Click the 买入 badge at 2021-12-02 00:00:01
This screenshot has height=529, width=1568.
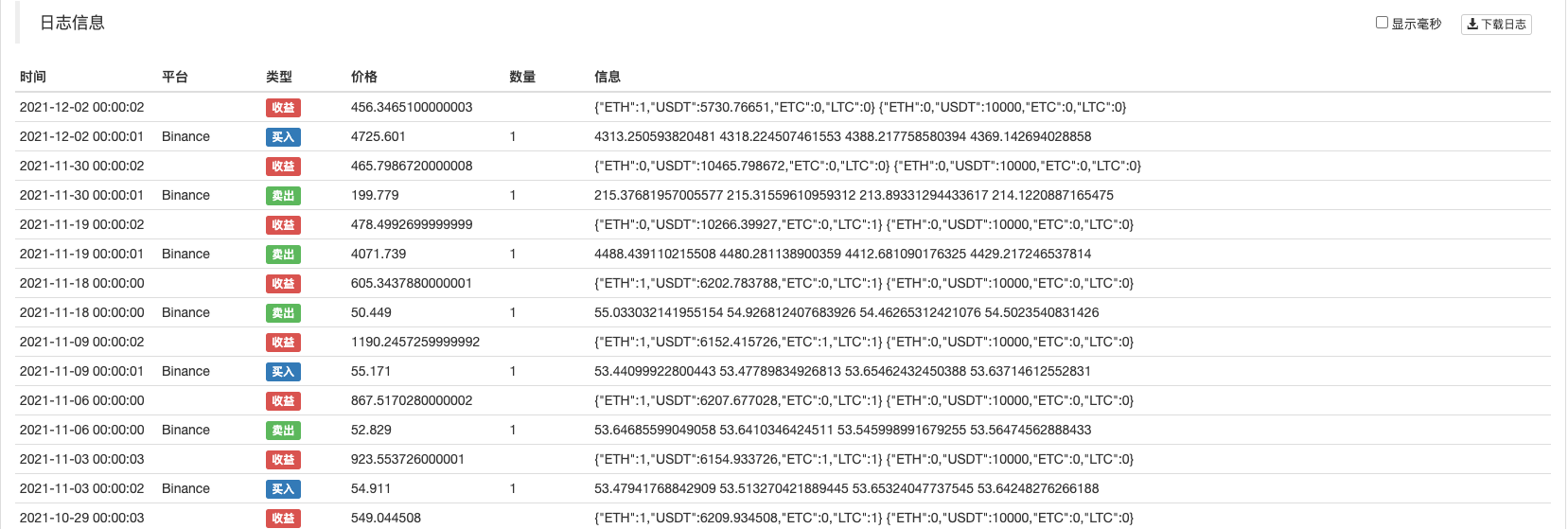point(283,137)
